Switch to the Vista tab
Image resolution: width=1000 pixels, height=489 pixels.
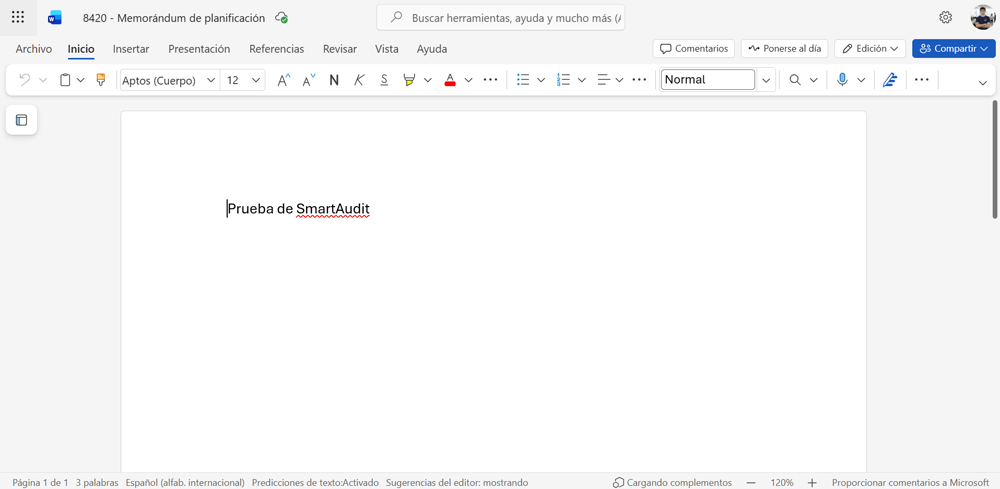[x=386, y=49]
